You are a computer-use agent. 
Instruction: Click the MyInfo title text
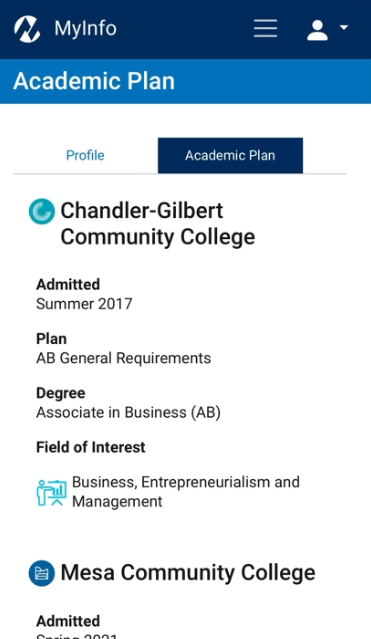(x=86, y=29)
